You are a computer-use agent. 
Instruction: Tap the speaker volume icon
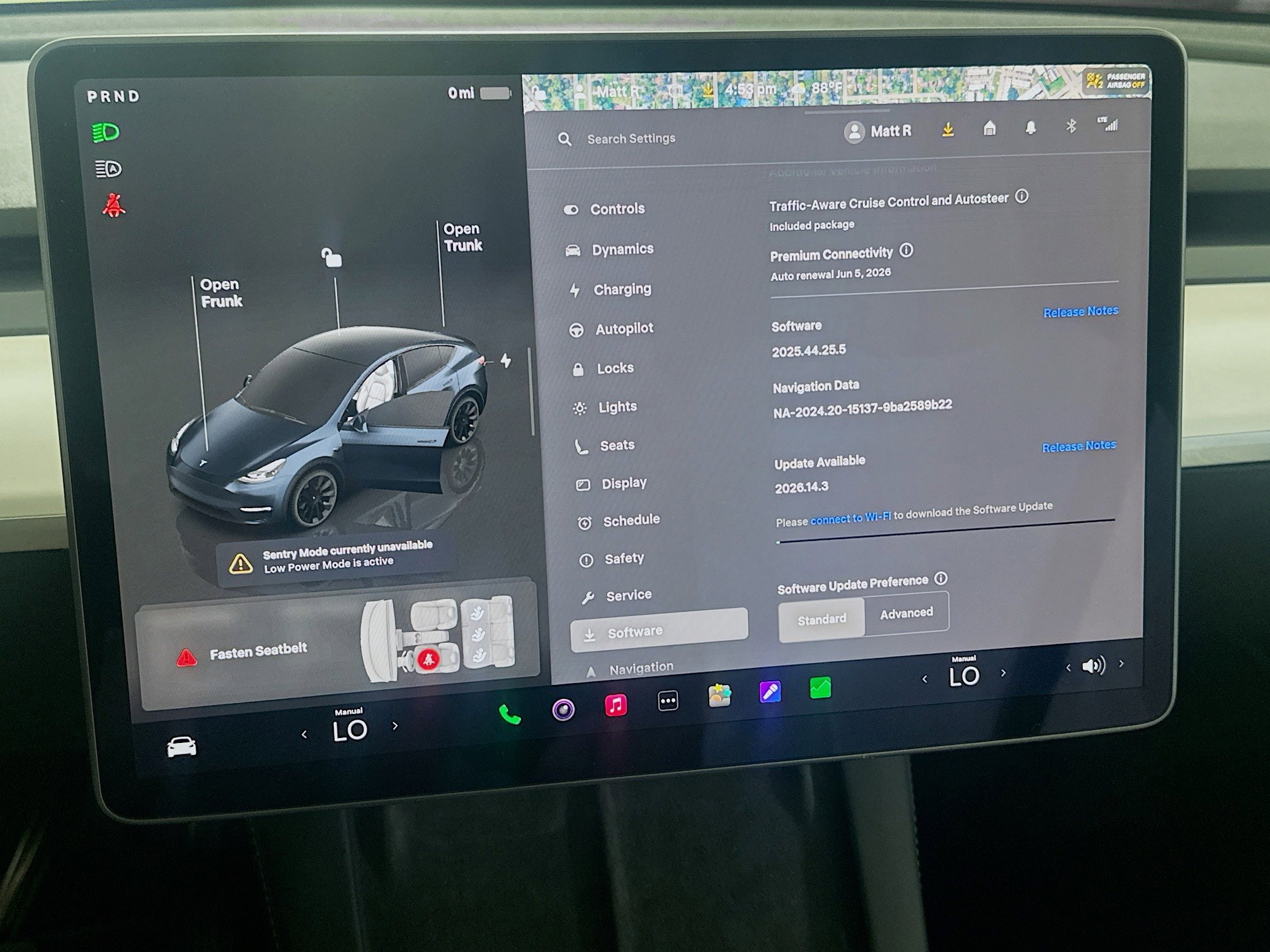click(1093, 666)
